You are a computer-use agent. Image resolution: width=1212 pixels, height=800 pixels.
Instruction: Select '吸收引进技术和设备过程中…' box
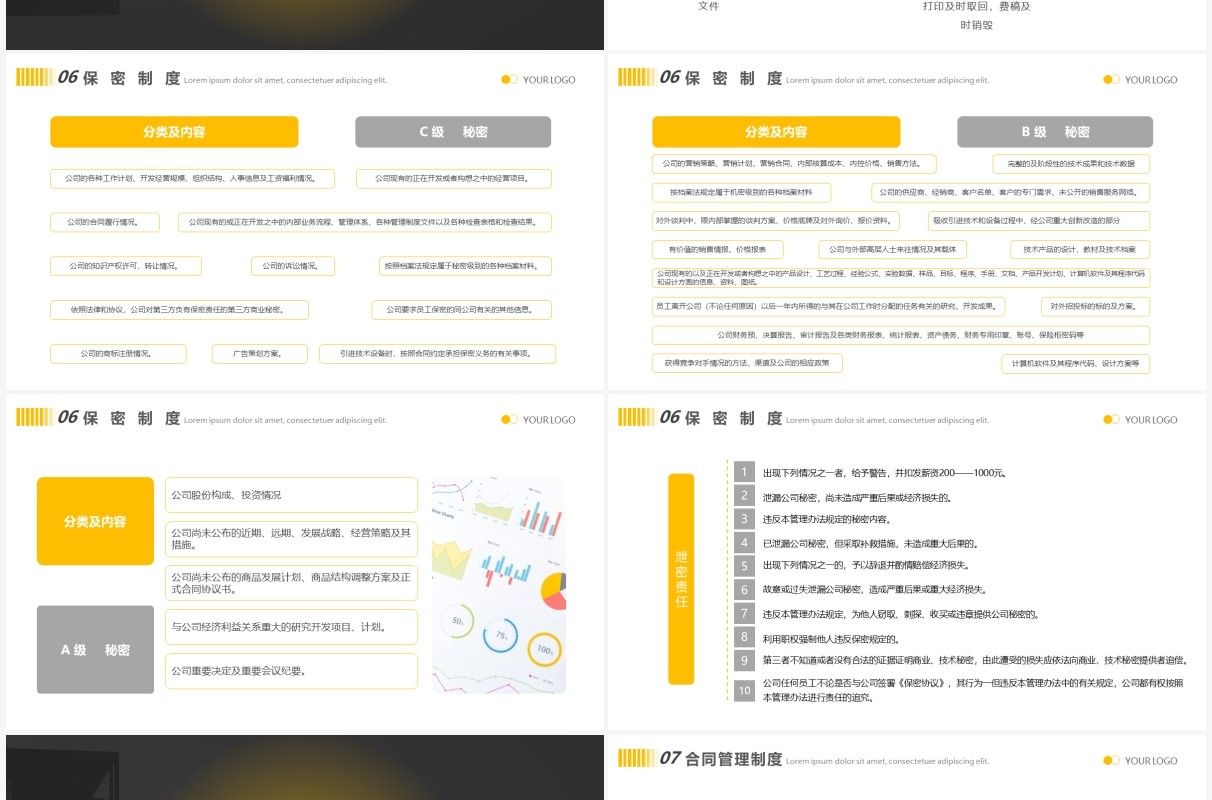tap(1039, 221)
